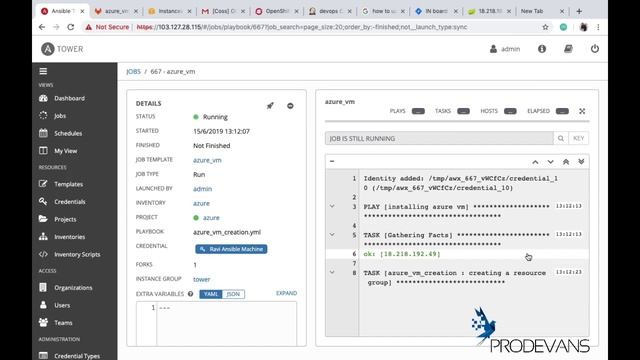Collapse the TASK Gathering Facts line
640x360 pixels.
click(332, 235)
